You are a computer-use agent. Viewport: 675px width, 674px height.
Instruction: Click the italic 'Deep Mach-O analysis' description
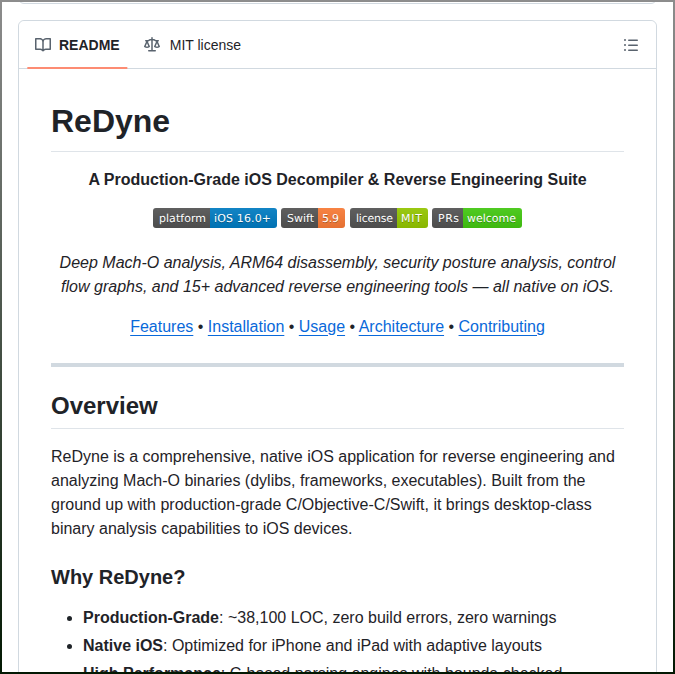click(x=338, y=275)
